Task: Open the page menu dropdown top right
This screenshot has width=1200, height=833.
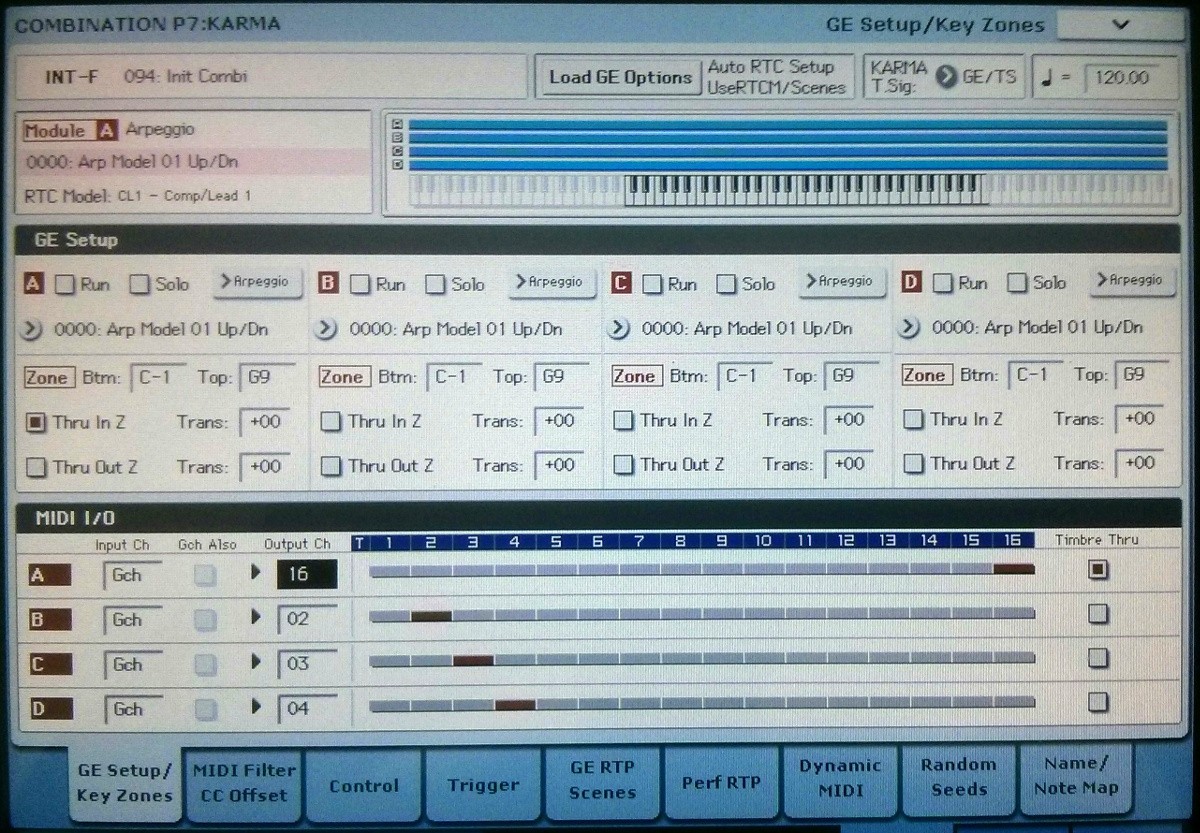Action: point(1119,25)
